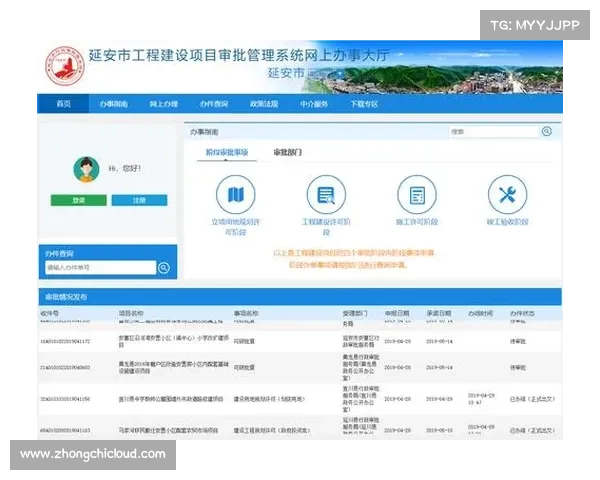Click the orange notice about four approval stages
Image resolution: width=600 pixels, height=480 pixels.
(354, 258)
